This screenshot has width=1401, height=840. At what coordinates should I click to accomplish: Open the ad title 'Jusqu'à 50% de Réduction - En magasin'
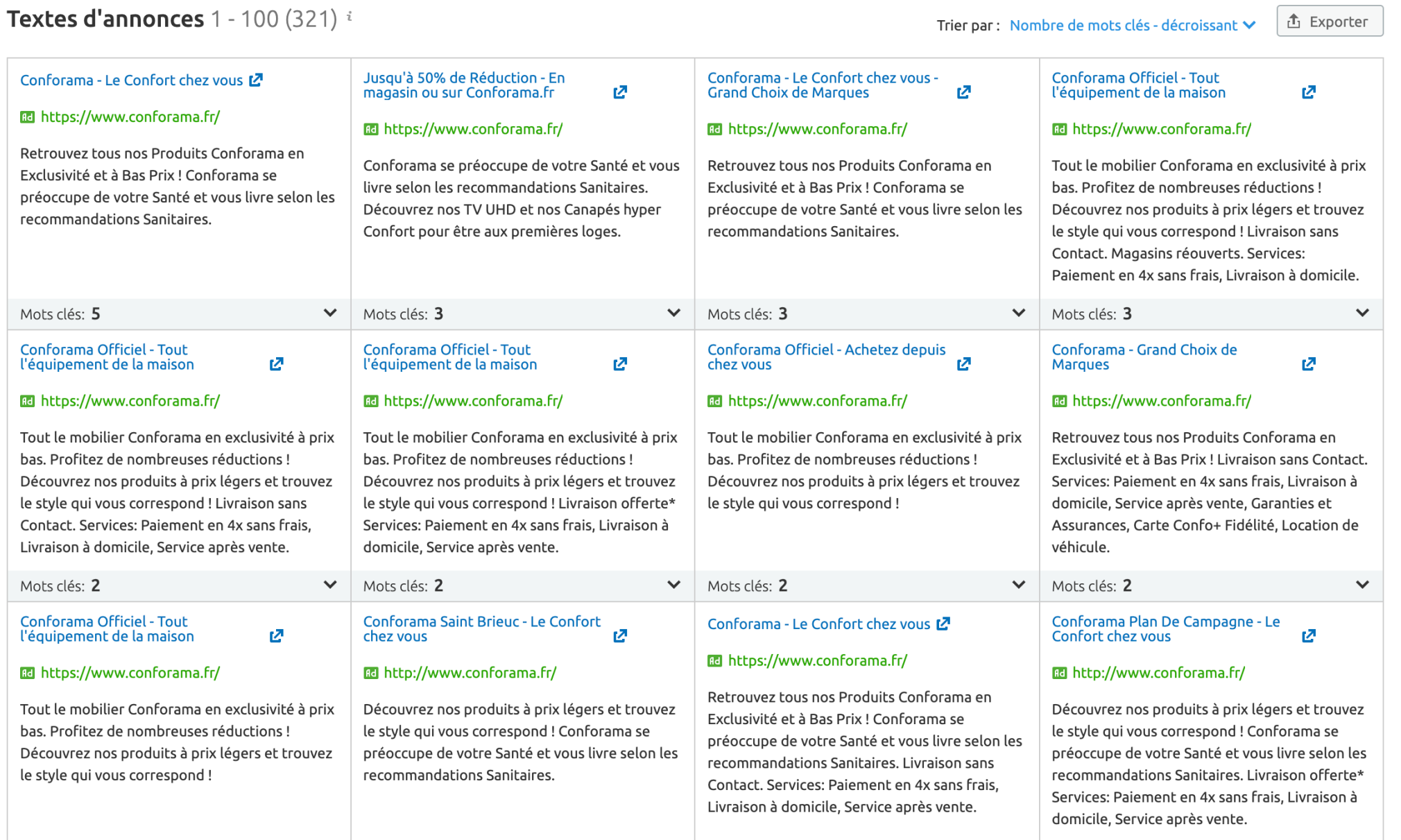(x=464, y=85)
